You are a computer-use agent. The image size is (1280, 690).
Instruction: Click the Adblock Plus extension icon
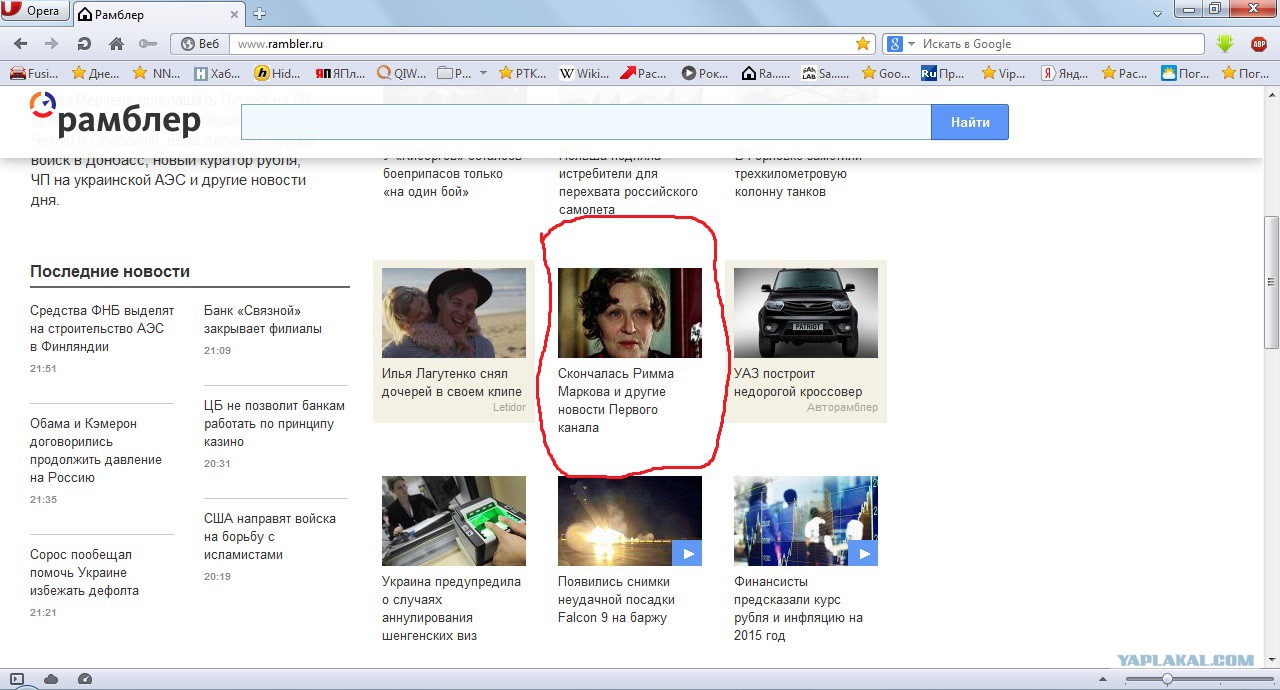pyautogui.click(x=1259, y=44)
